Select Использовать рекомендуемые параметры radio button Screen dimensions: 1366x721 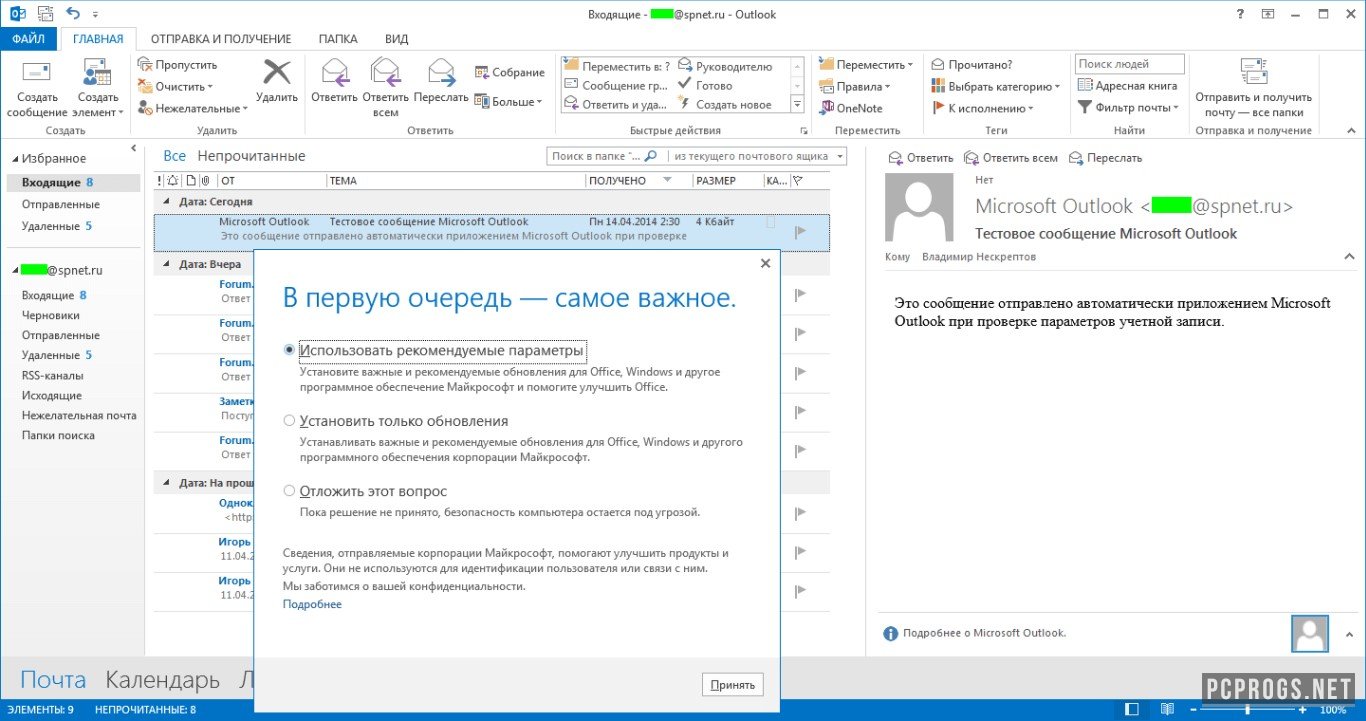point(290,351)
